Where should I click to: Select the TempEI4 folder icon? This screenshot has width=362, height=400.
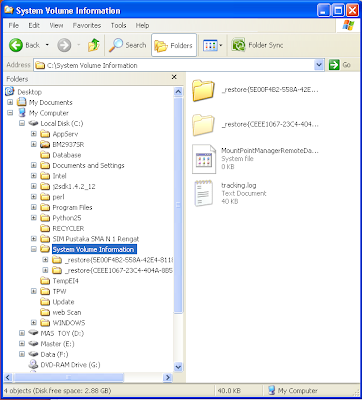point(45,281)
